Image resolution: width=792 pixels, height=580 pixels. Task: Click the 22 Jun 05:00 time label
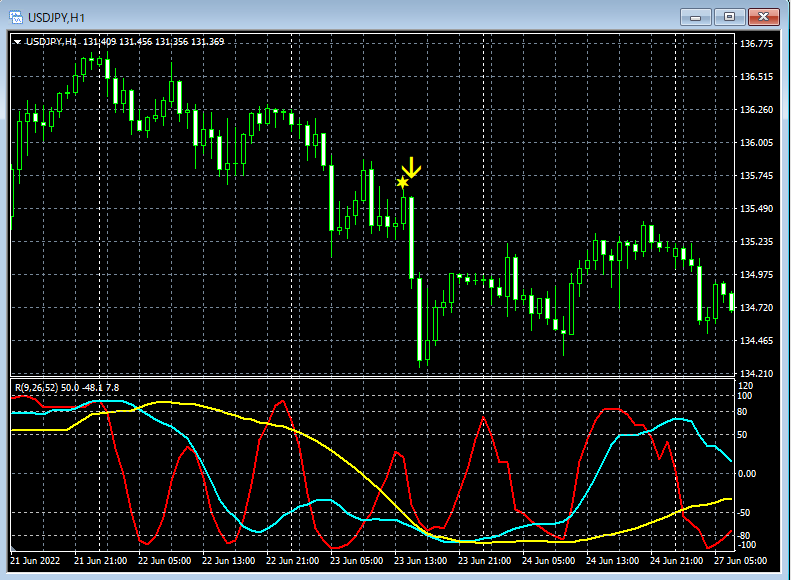[x=165, y=561]
